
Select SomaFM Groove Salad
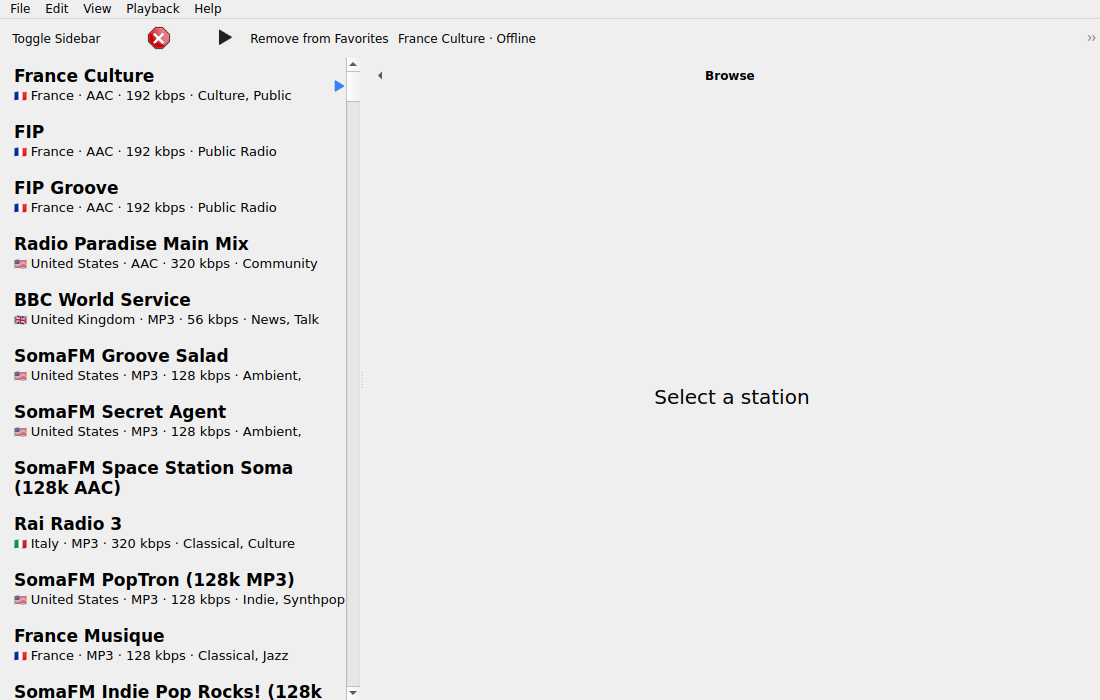[173, 365]
